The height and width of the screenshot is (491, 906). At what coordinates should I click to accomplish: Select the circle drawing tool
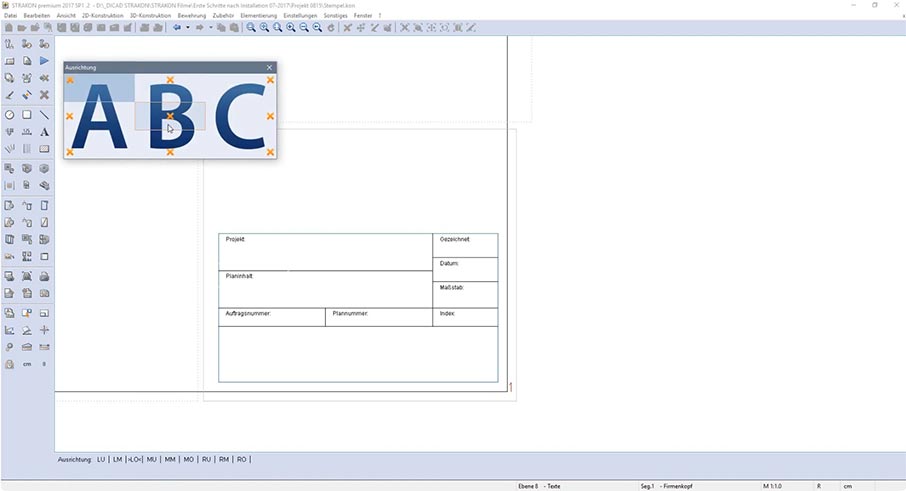pos(10,115)
